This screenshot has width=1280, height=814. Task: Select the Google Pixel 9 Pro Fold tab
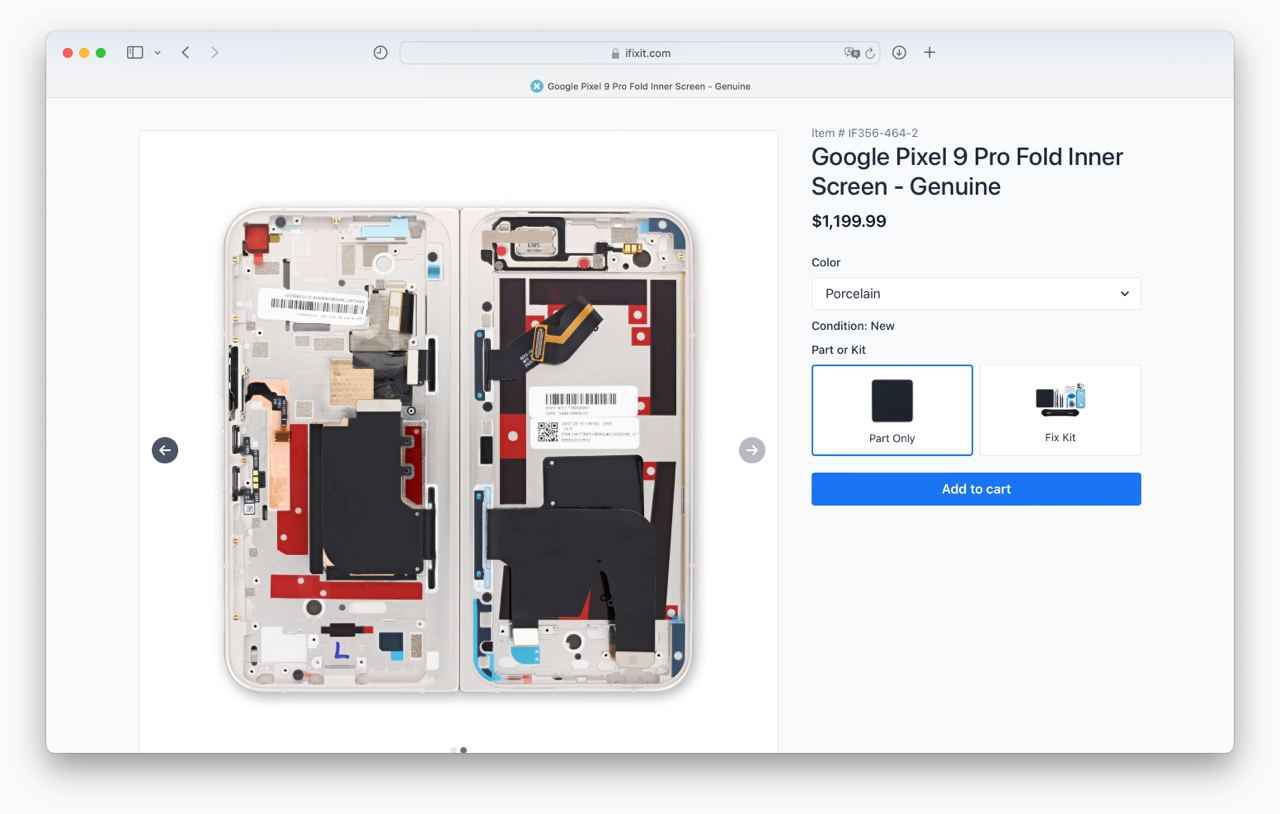click(640, 86)
